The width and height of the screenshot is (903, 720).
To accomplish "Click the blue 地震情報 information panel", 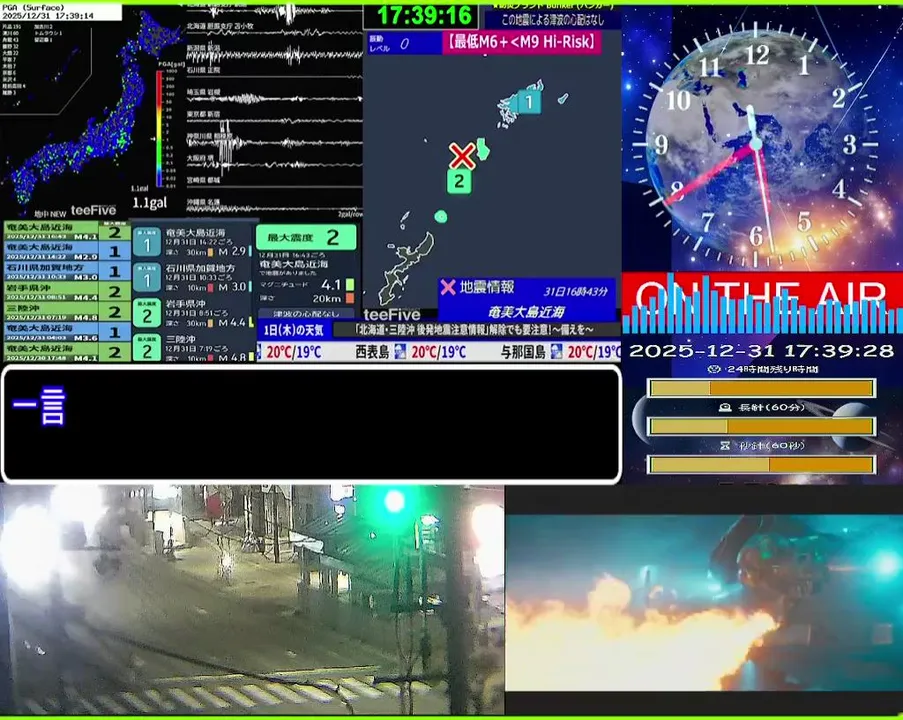I will pyautogui.click(x=526, y=299).
